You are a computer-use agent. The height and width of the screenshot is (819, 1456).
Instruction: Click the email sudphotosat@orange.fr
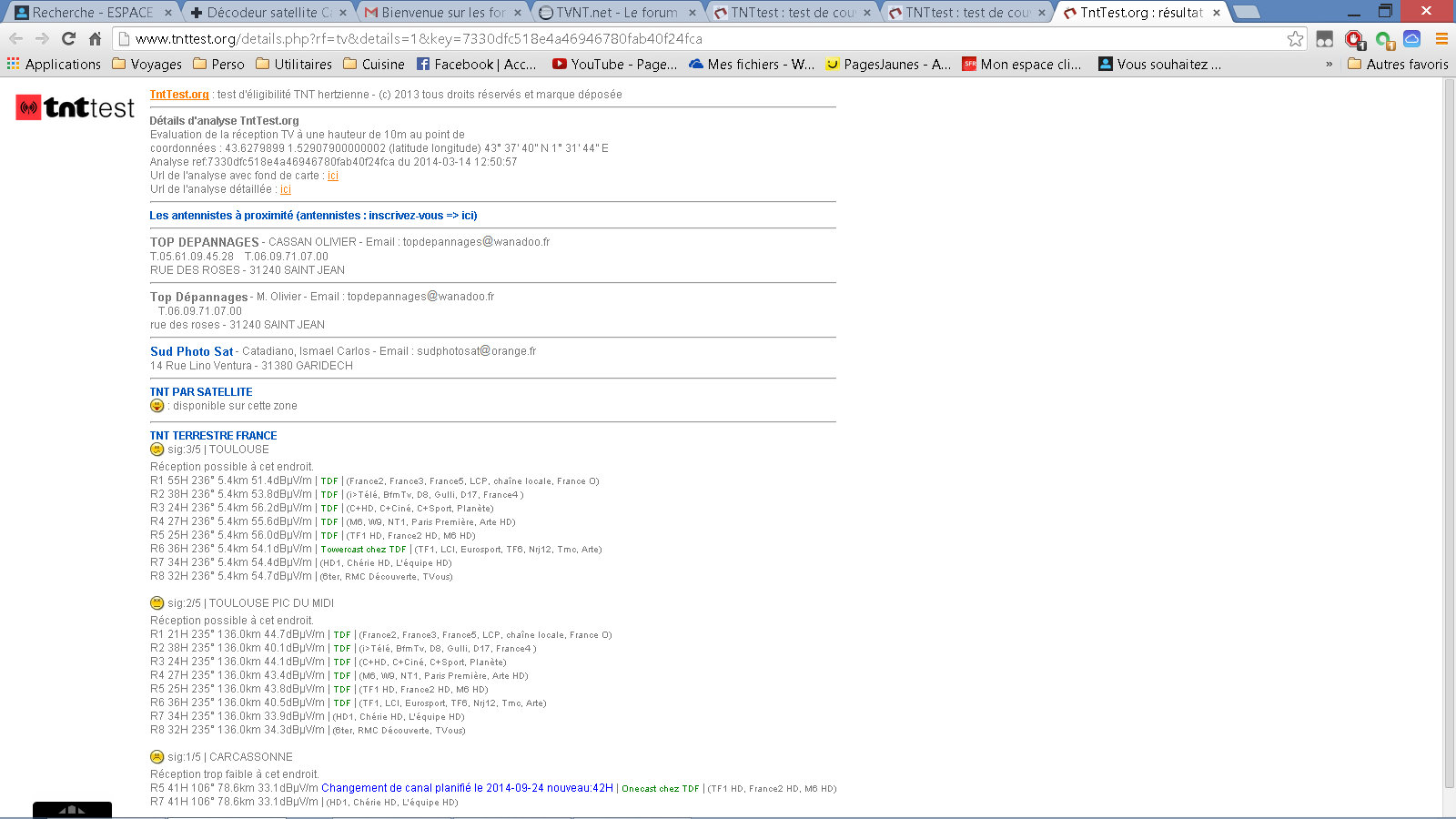tap(476, 351)
